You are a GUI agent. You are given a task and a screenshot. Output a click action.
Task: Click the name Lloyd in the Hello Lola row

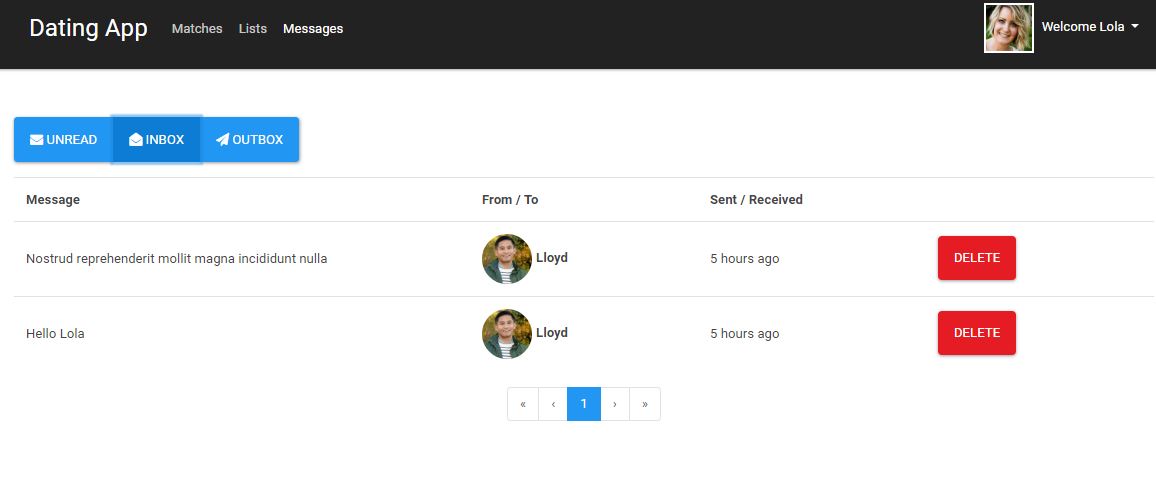coord(551,333)
